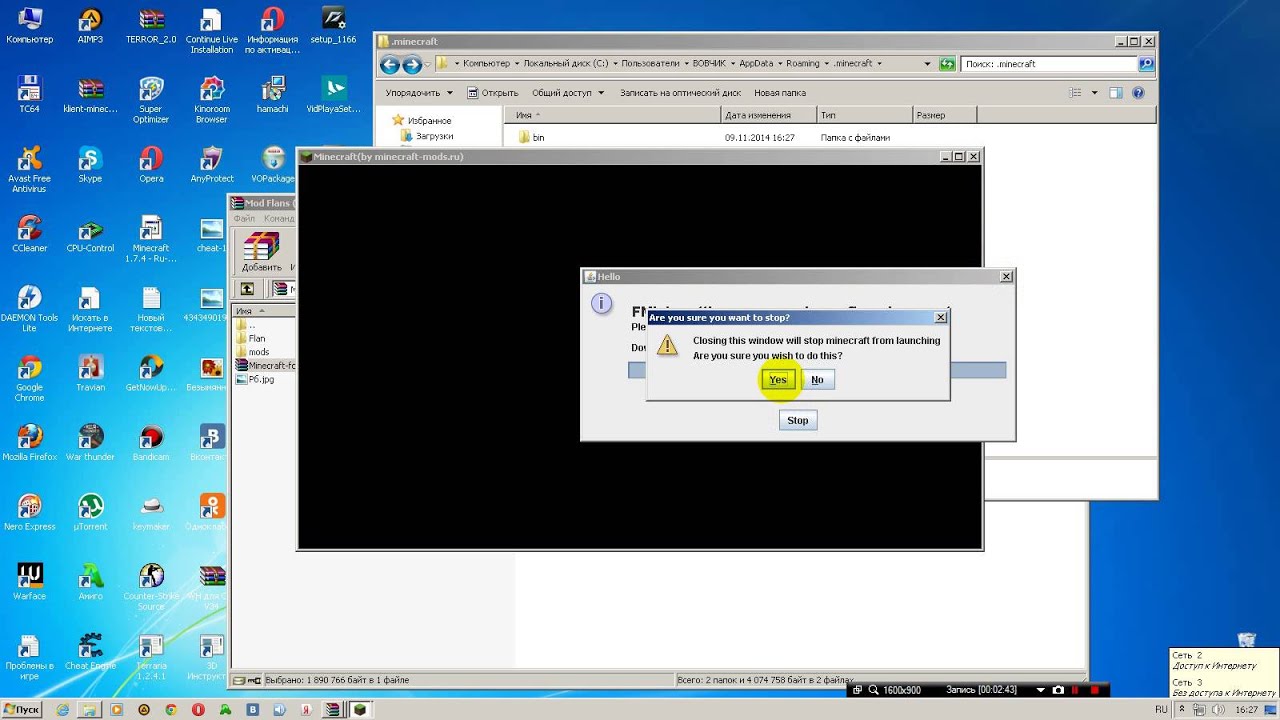Viewport: 1280px width, 720px height.
Task: Click the Тип column header
Action: pos(864,115)
